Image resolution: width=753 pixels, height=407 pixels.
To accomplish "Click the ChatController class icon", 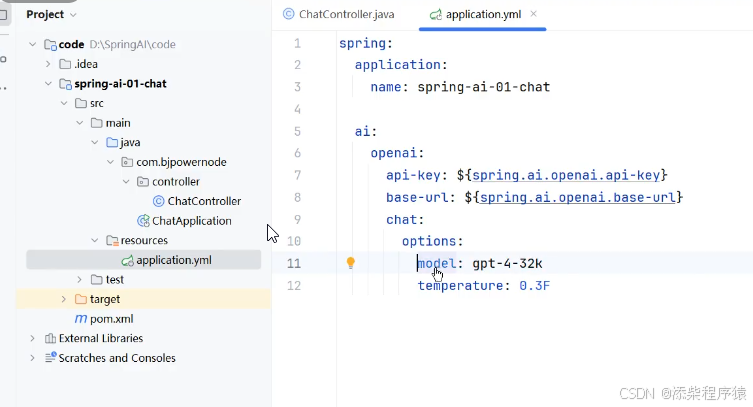I will (x=158, y=201).
